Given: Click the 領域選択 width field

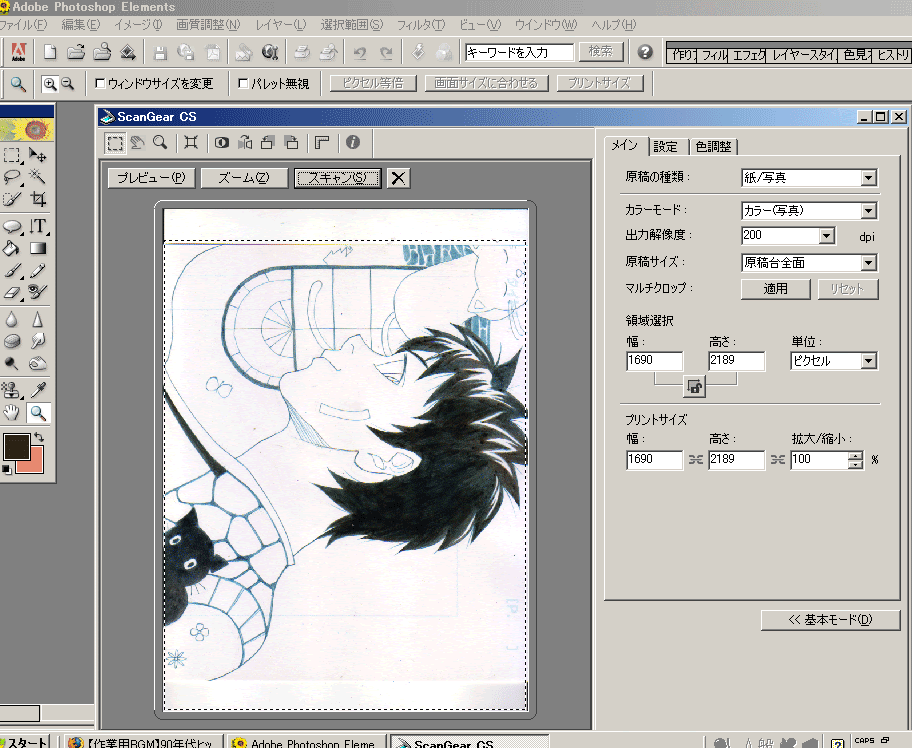Looking at the screenshot, I should coord(654,361).
